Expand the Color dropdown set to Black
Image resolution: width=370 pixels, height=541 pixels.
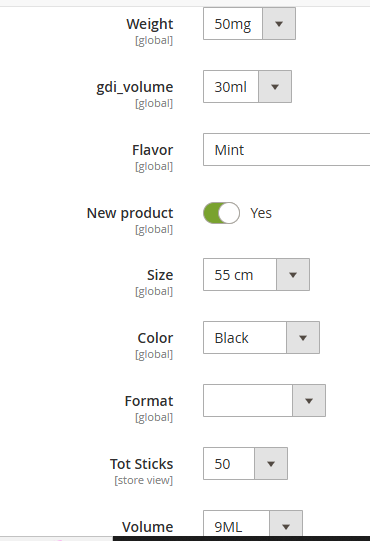click(x=261, y=337)
